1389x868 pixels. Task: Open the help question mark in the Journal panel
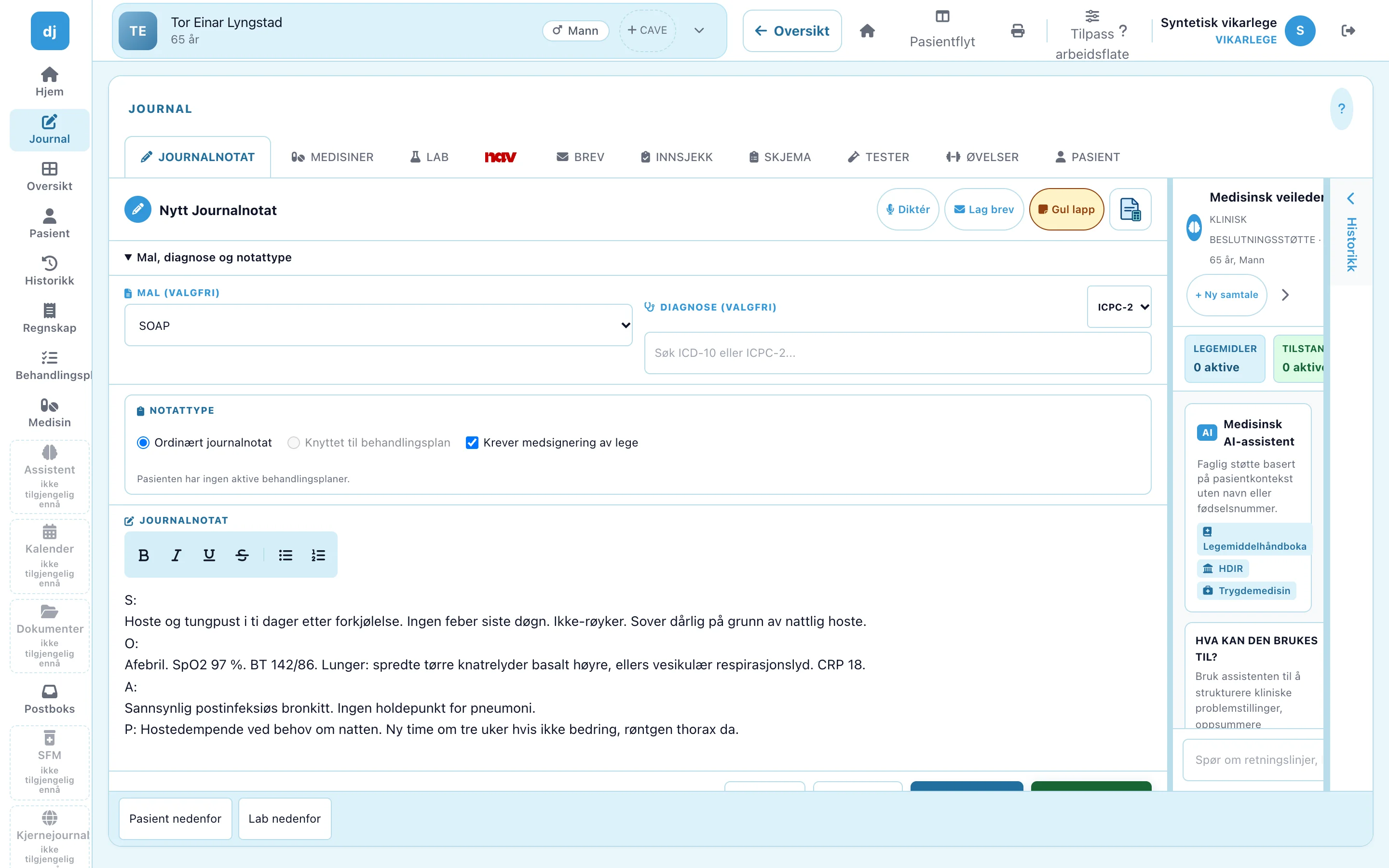coord(1341,108)
